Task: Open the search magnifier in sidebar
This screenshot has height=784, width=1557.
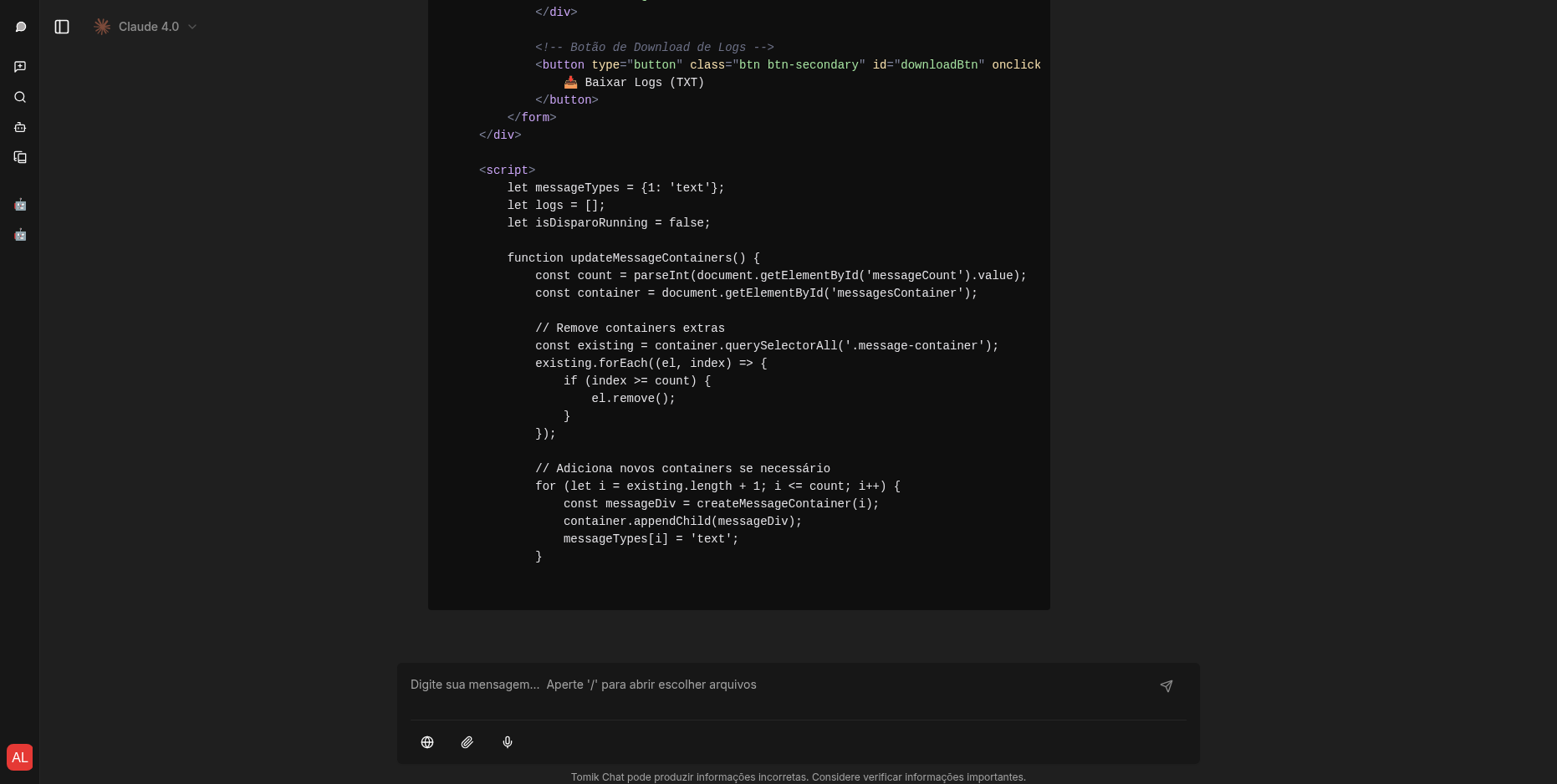Action: [x=20, y=97]
